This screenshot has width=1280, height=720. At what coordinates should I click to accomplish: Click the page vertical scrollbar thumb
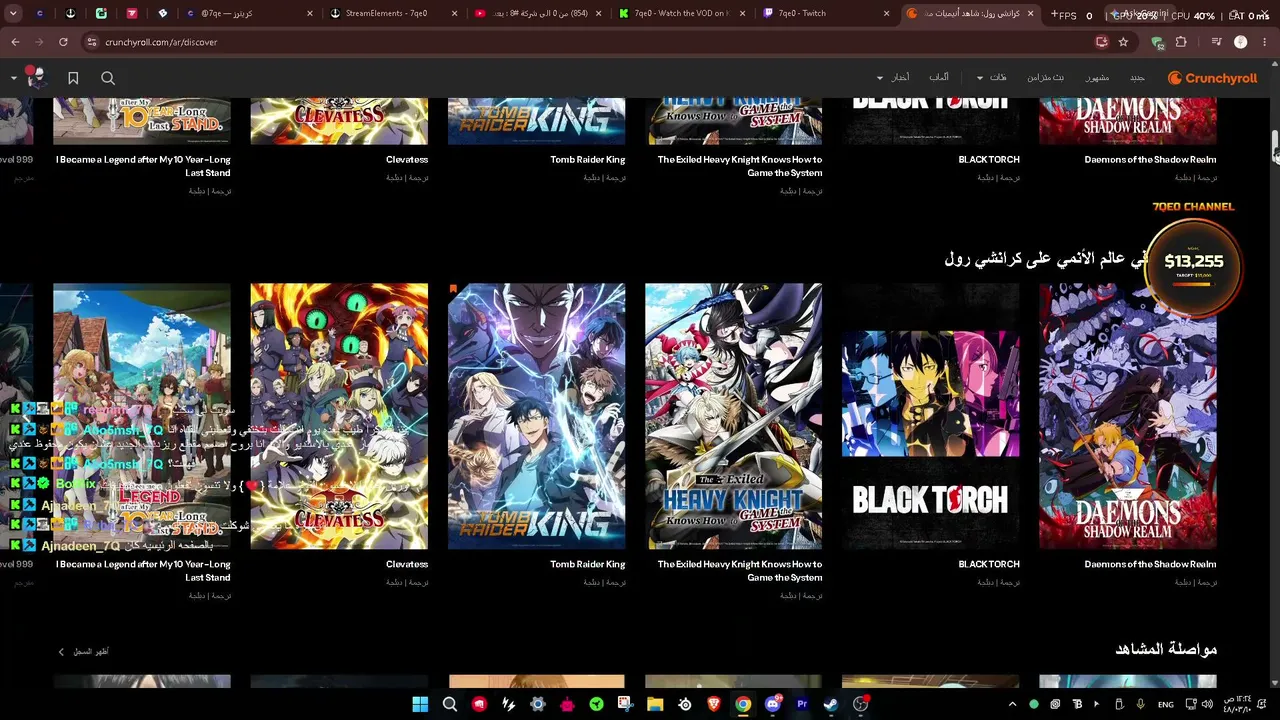pos(1275,146)
